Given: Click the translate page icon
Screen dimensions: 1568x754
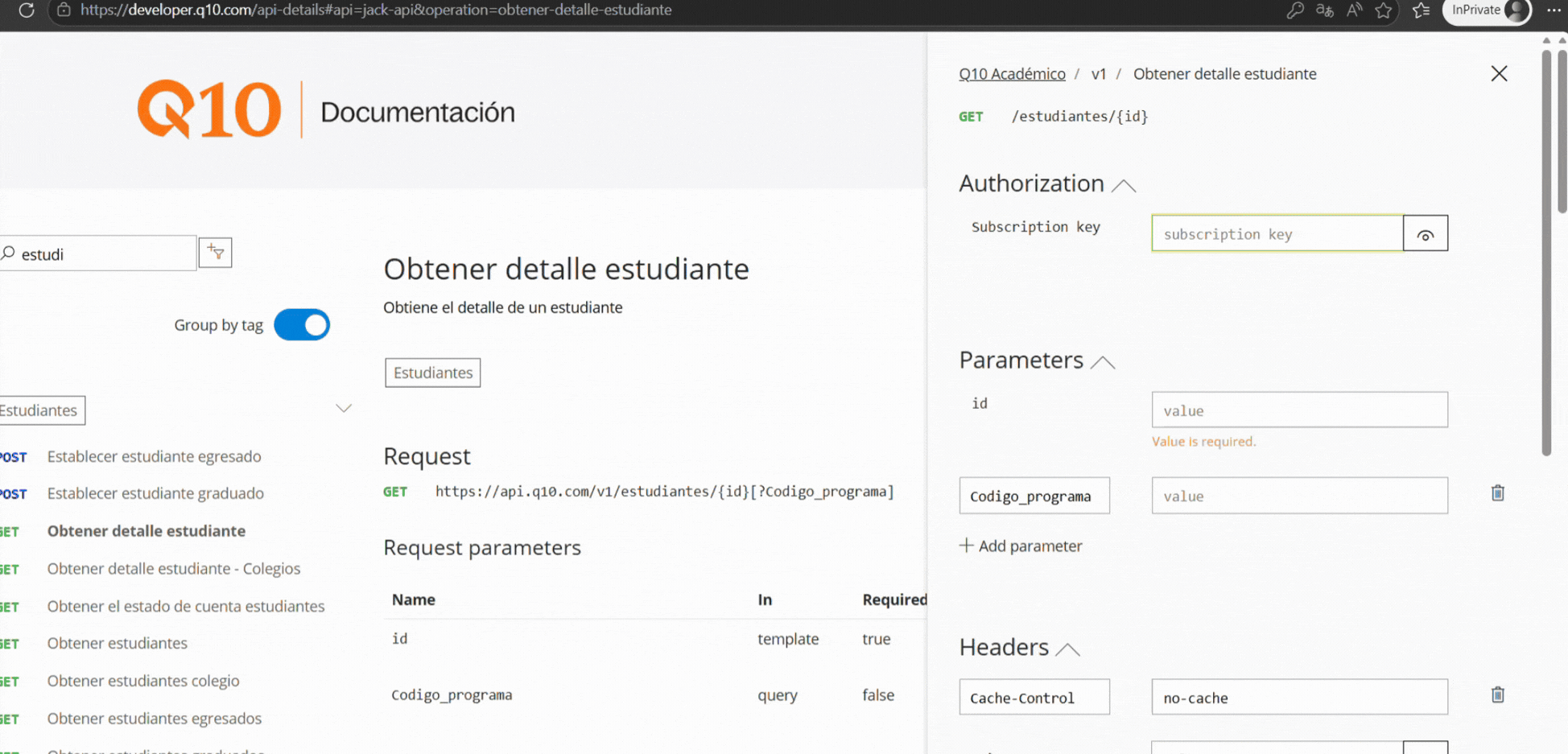Looking at the screenshot, I should point(1325,10).
